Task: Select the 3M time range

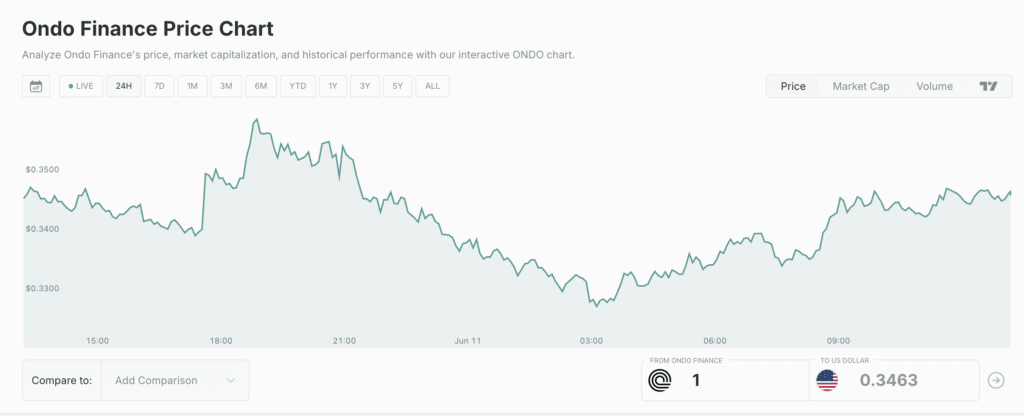Action: point(226,86)
